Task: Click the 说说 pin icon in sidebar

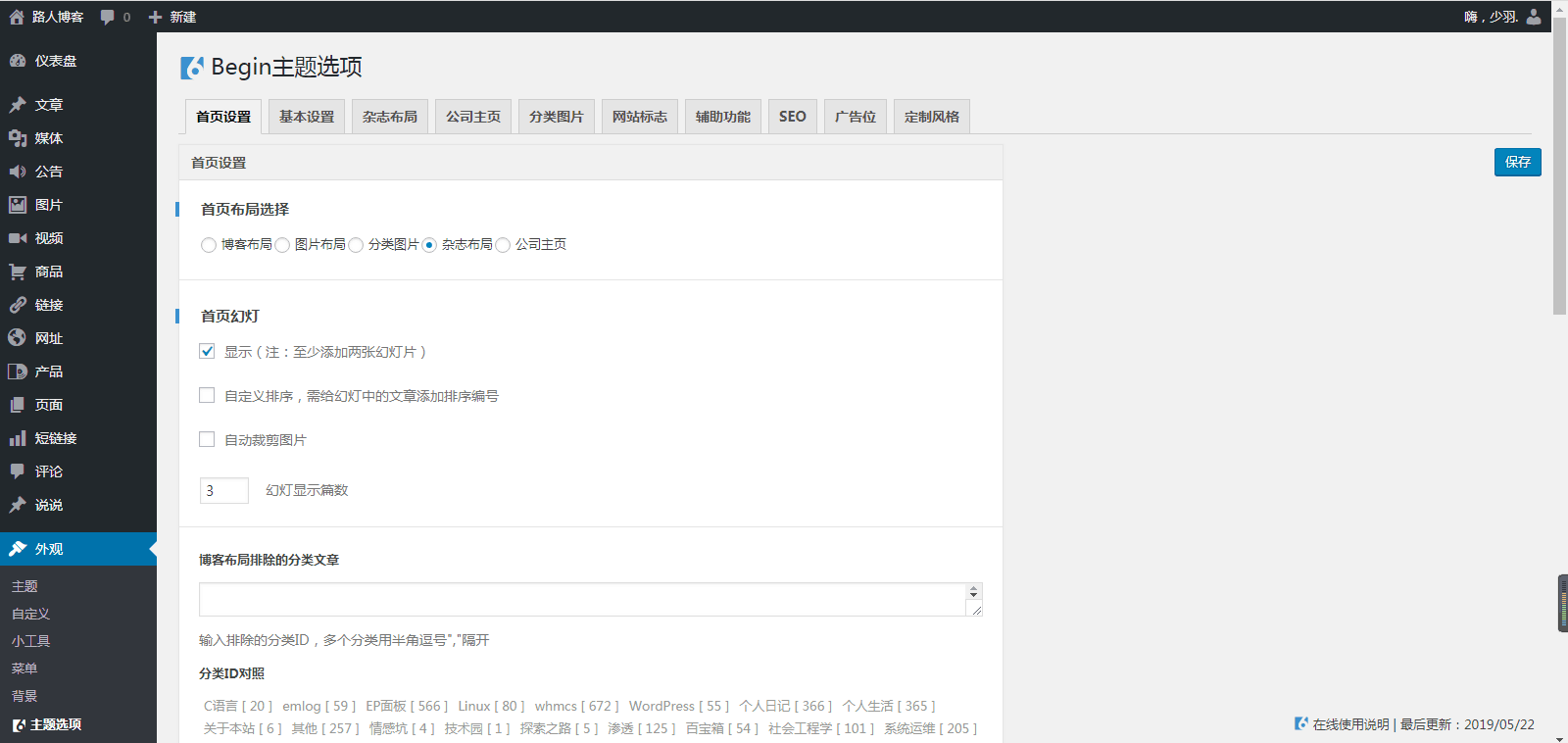Action: (x=18, y=505)
